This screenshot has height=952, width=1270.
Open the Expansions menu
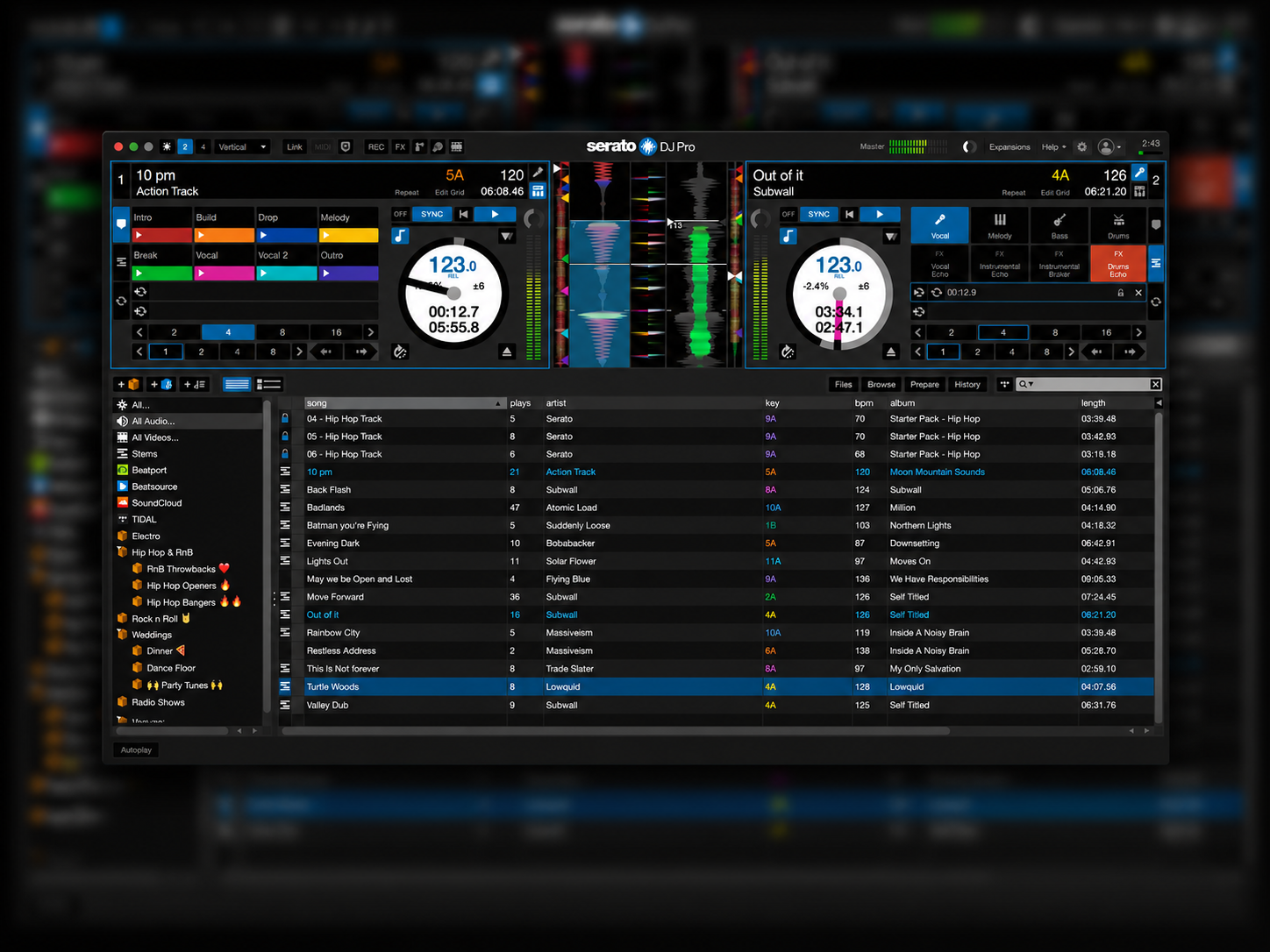pyautogui.click(x=1010, y=146)
